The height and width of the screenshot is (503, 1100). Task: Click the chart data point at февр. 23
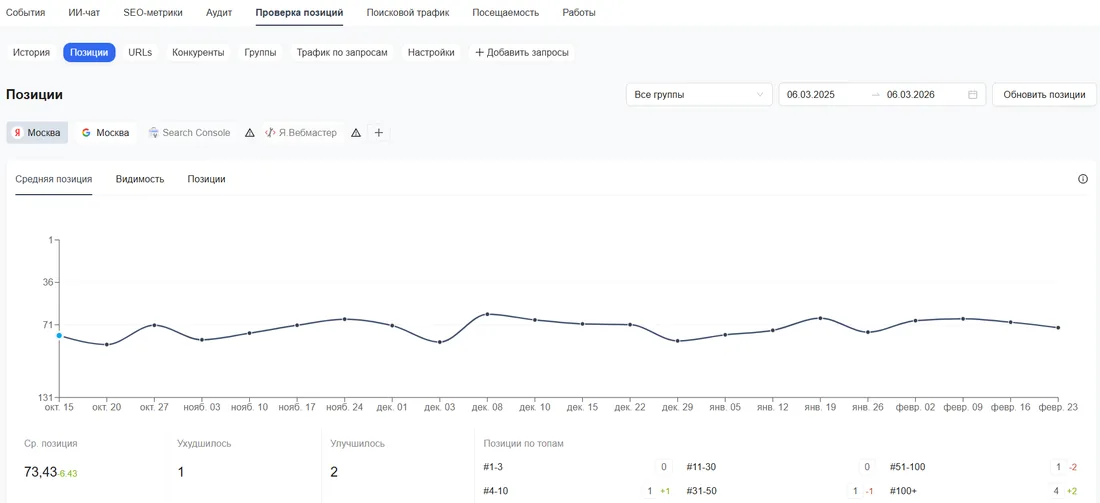coord(1058,328)
